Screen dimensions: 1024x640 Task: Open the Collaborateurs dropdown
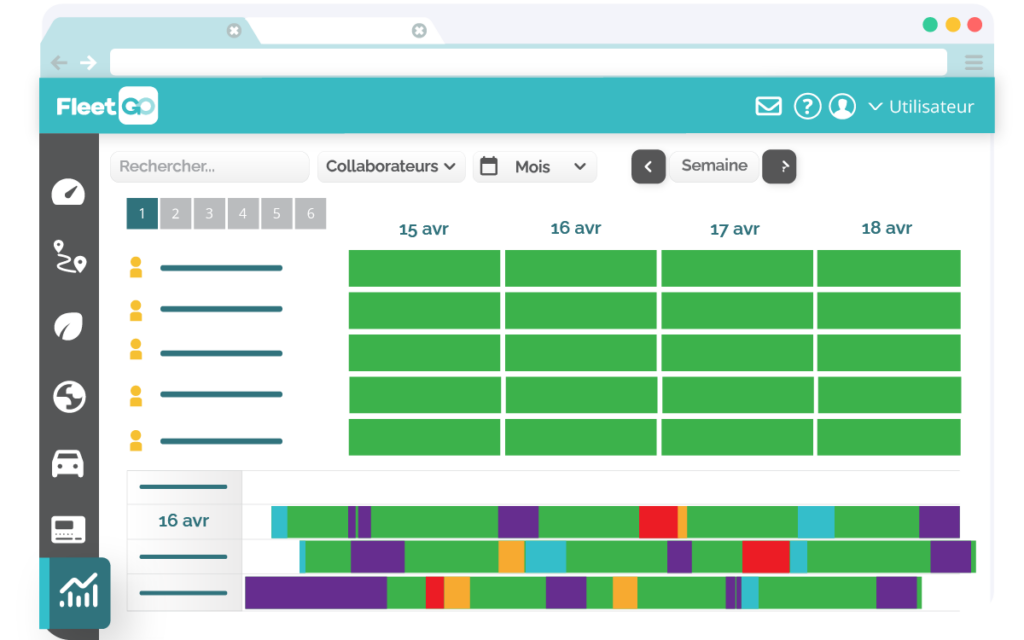[391, 167]
